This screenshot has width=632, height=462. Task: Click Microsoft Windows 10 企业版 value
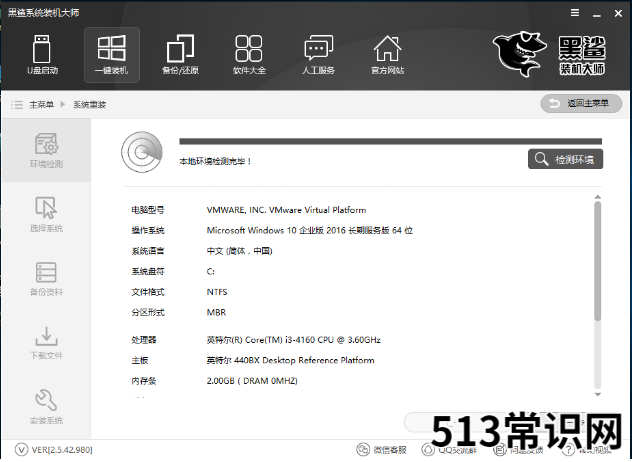[x=310, y=231]
